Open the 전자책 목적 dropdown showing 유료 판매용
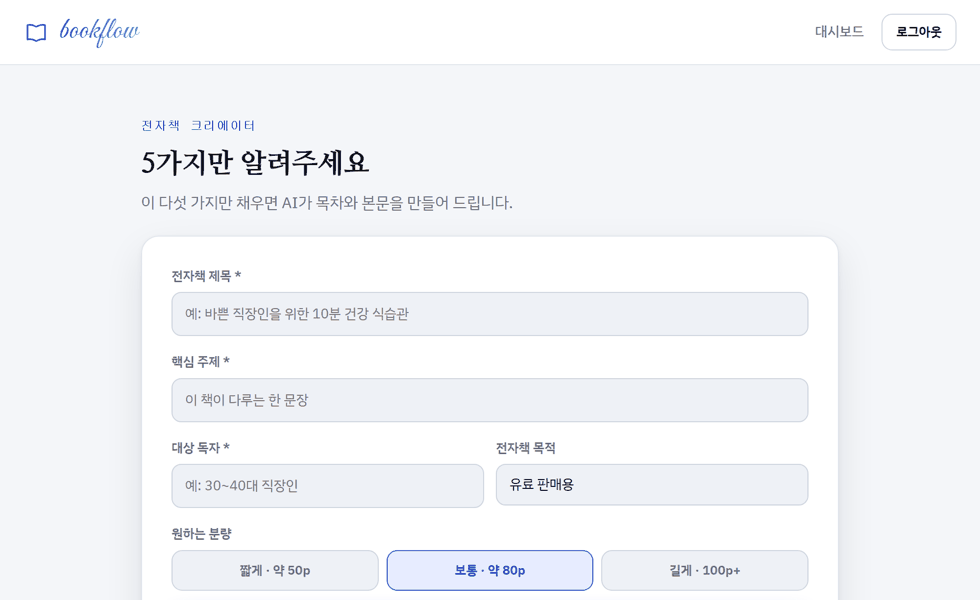980x600 pixels. coord(651,484)
